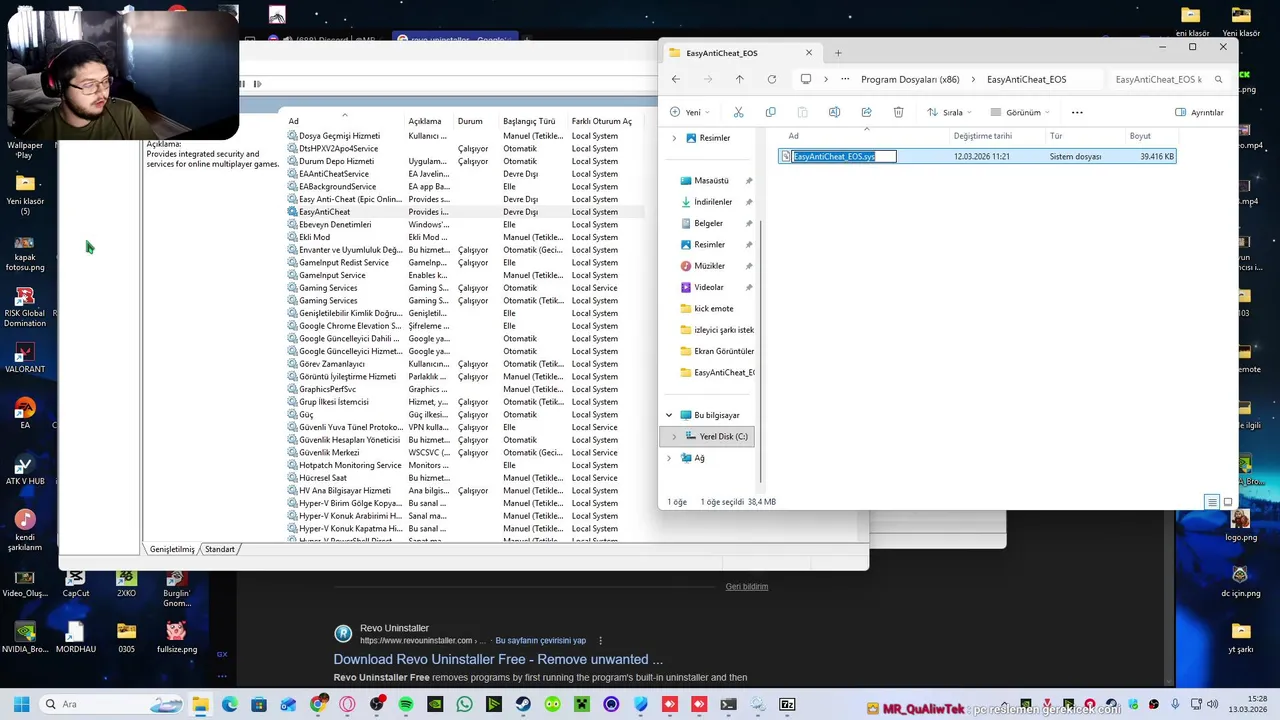1280x720 pixels.
Task: Select the EasyAntiCheat service row
Action: point(464,212)
